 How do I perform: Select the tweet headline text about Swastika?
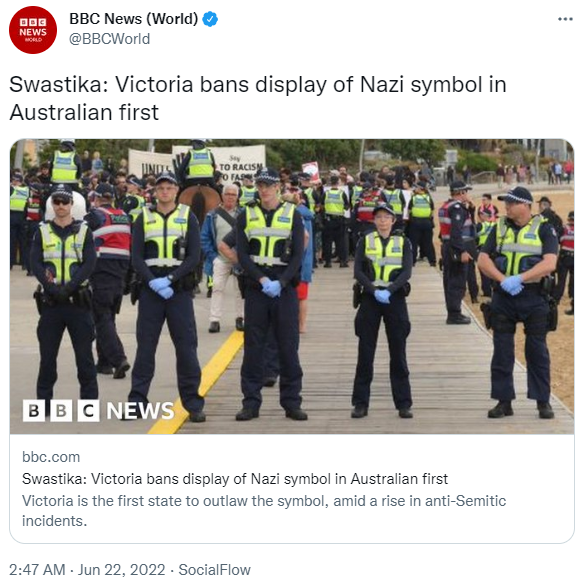[x=258, y=98]
